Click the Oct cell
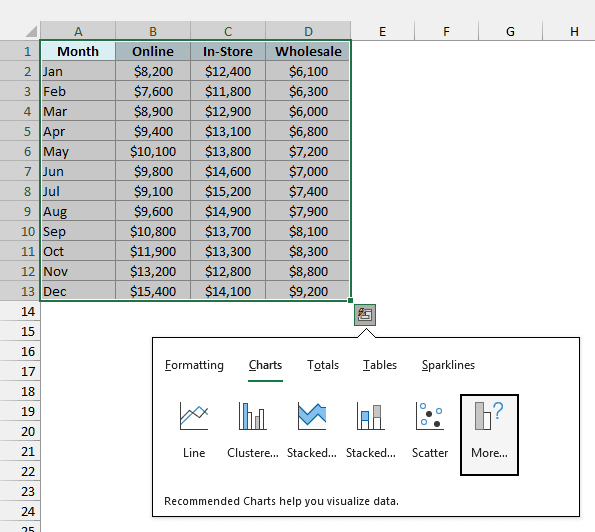595x532 pixels. pos(78,251)
